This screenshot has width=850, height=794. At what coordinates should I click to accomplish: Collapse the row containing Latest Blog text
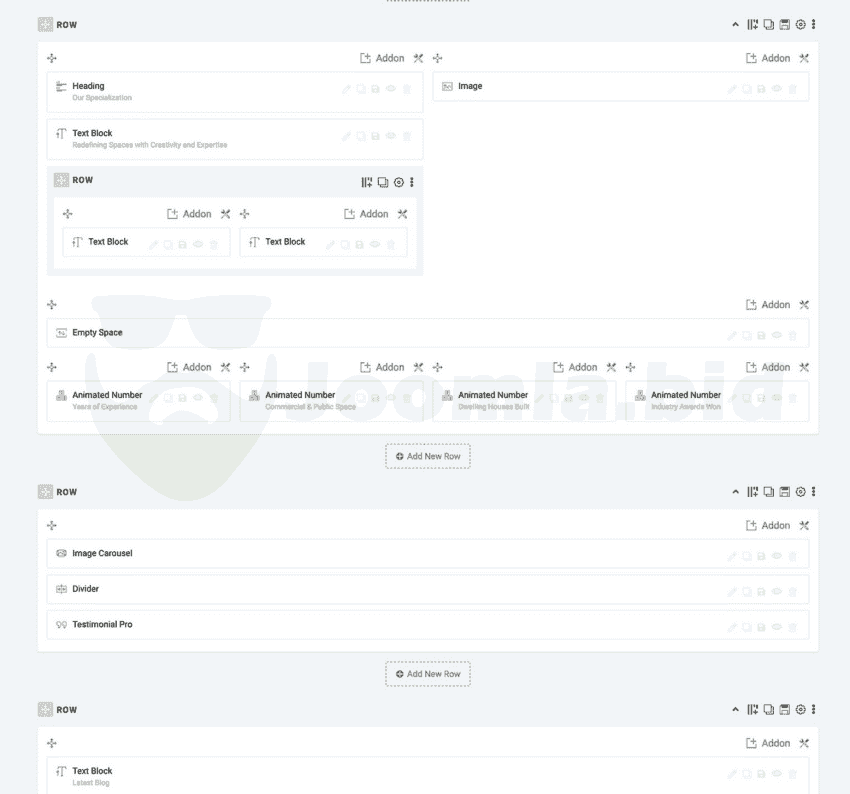pos(736,710)
